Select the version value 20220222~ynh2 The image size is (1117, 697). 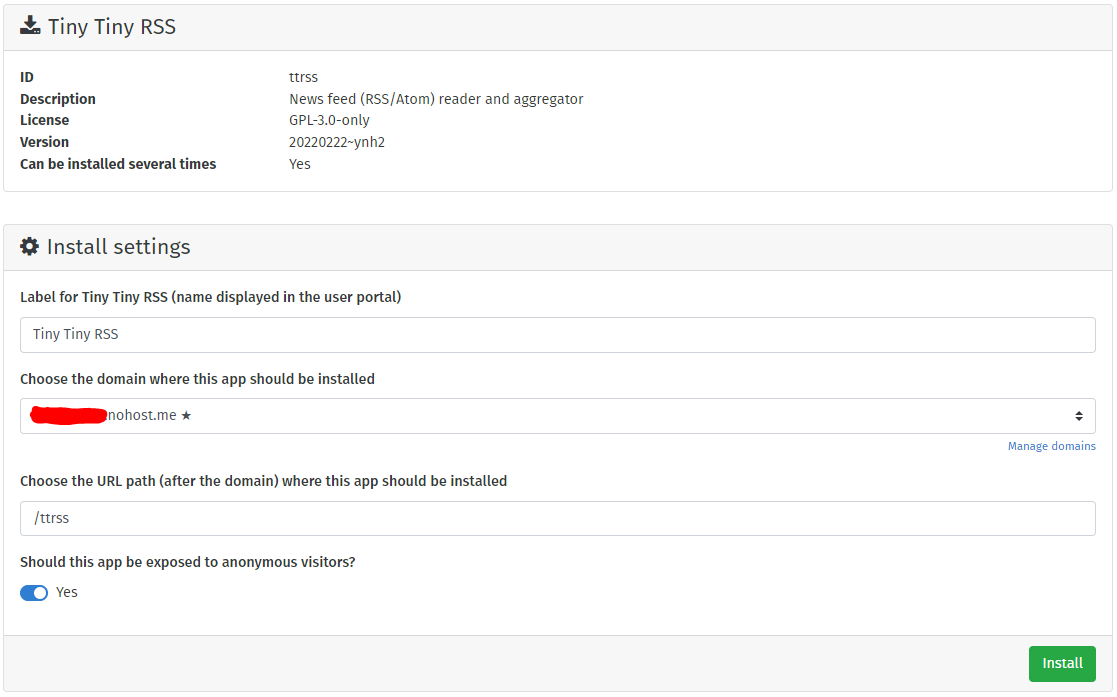click(x=337, y=142)
